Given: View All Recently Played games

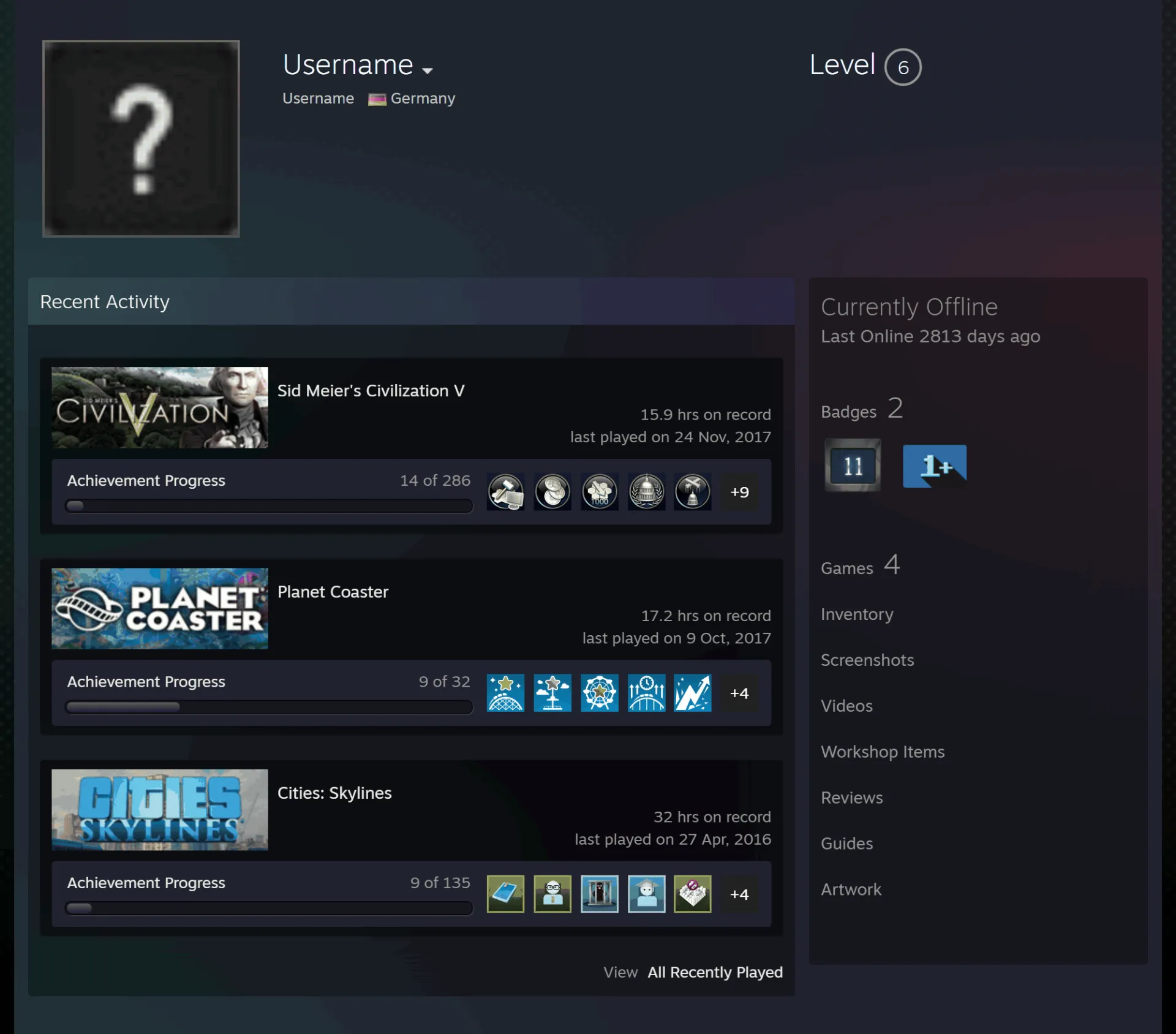Looking at the screenshot, I should tap(715, 972).
